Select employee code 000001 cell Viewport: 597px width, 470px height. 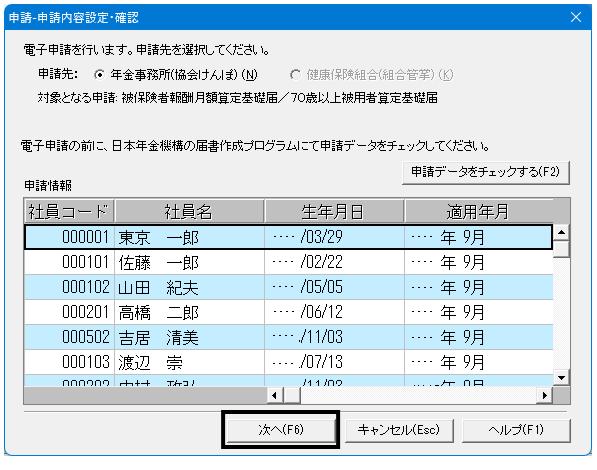69,237
